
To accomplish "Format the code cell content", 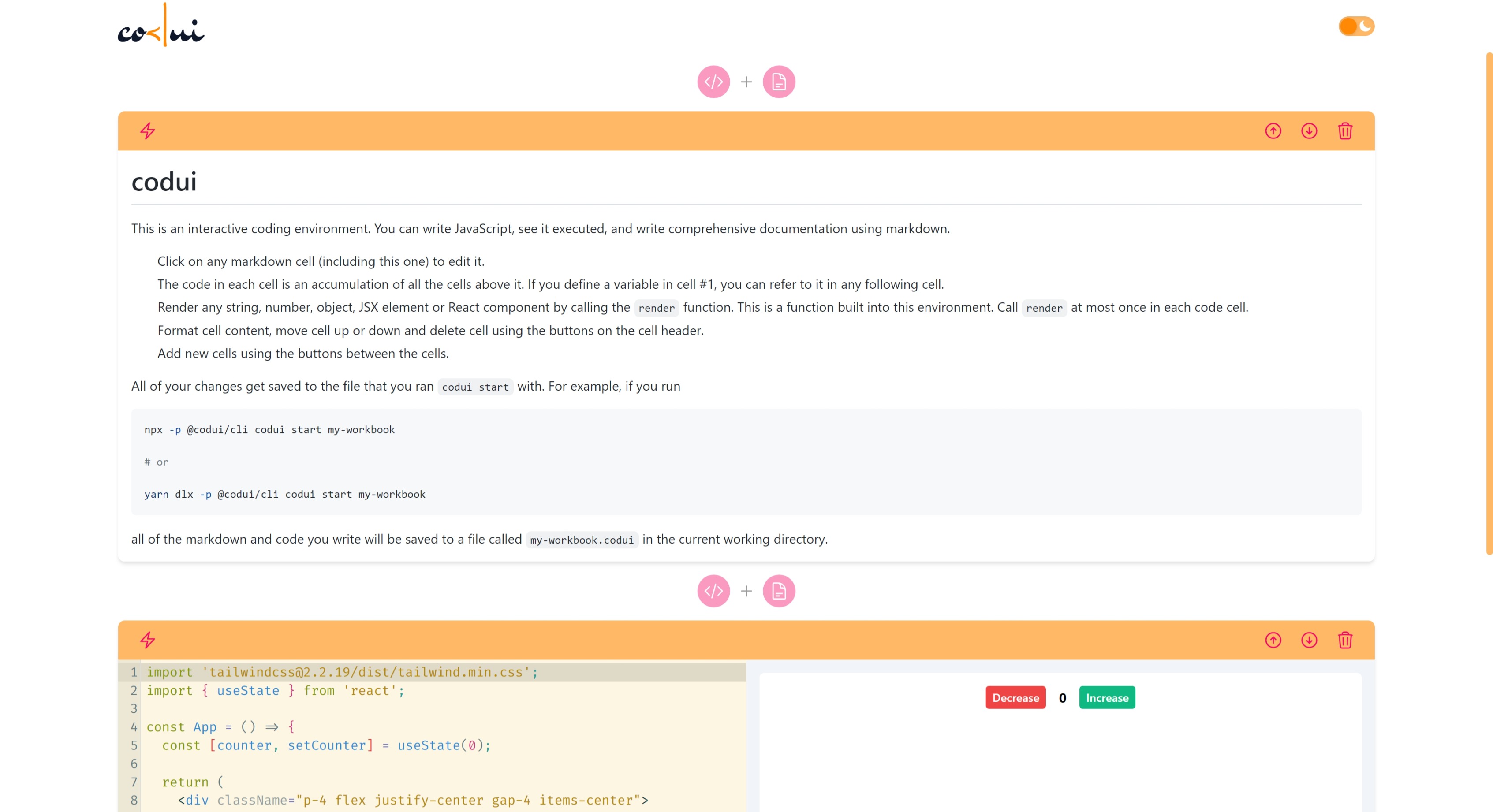I will pos(148,640).
